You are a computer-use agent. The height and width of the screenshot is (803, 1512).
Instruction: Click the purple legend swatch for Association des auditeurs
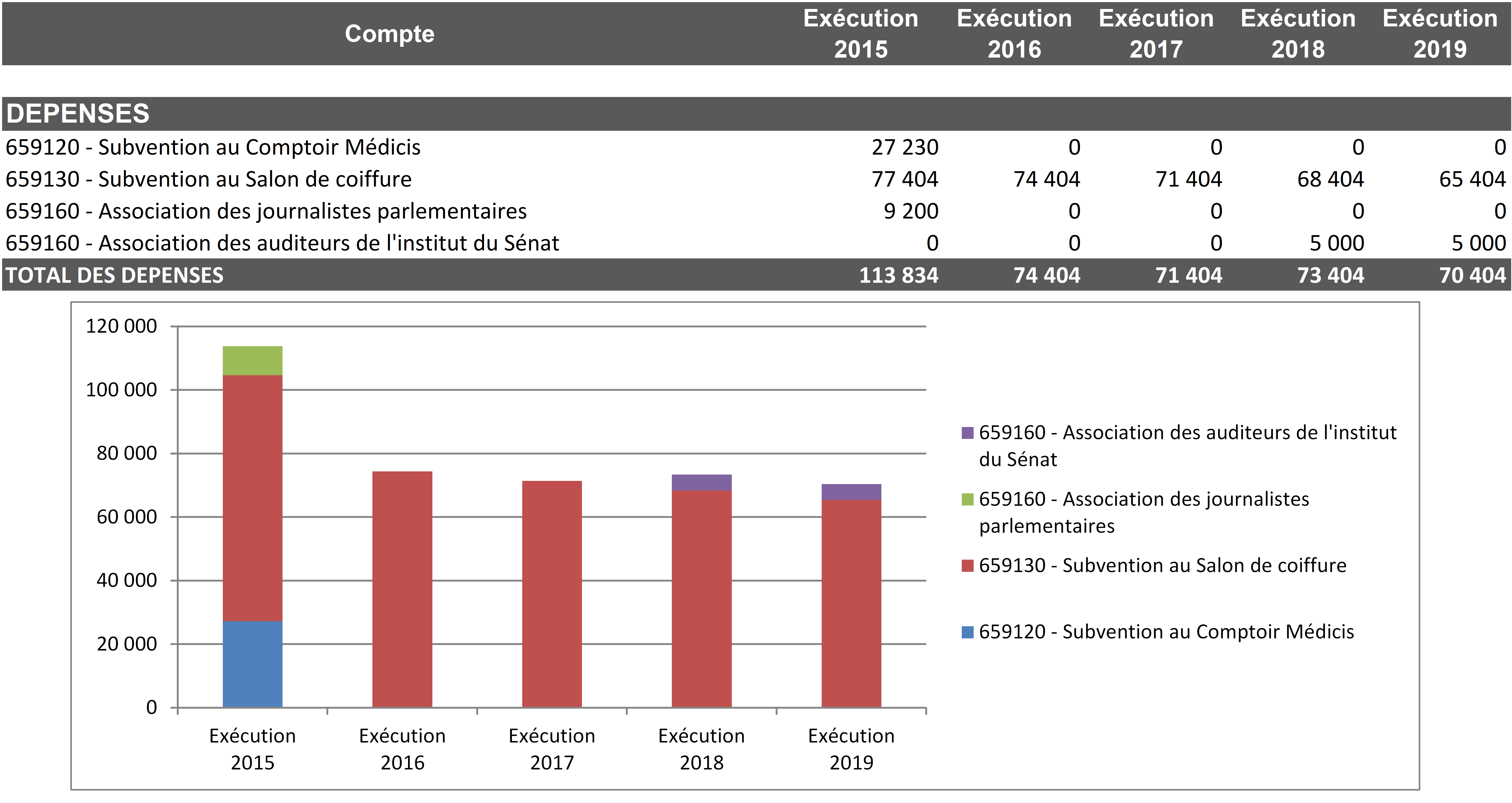(x=967, y=433)
